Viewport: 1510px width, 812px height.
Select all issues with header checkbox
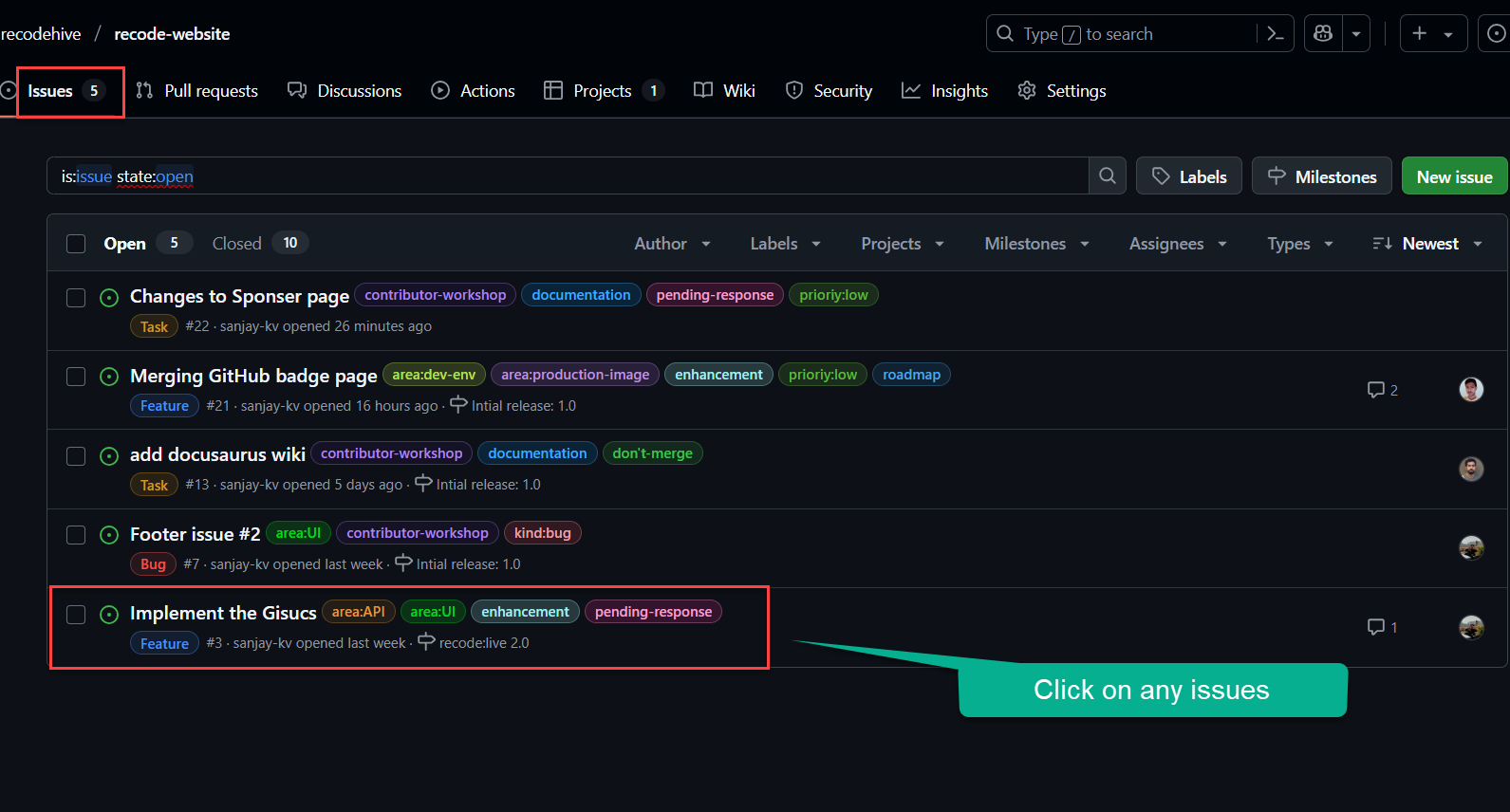click(x=76, y=244)
